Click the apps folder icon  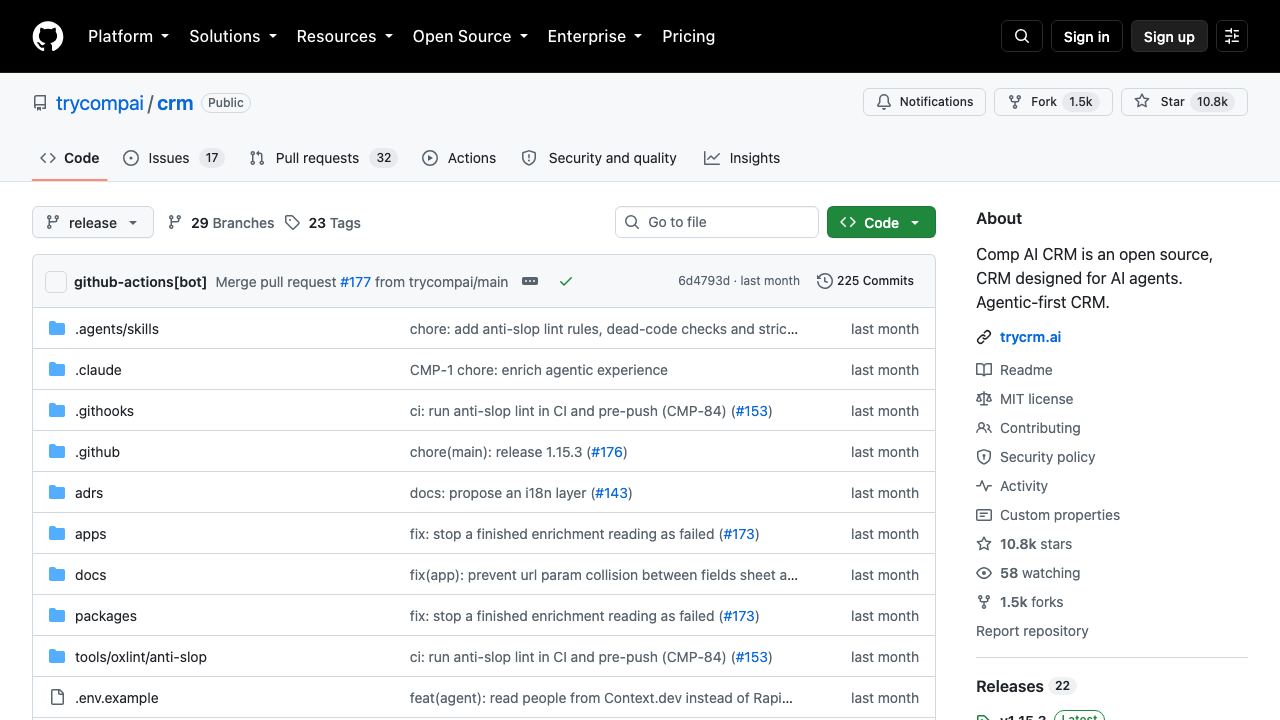click(x=57, y=534)
